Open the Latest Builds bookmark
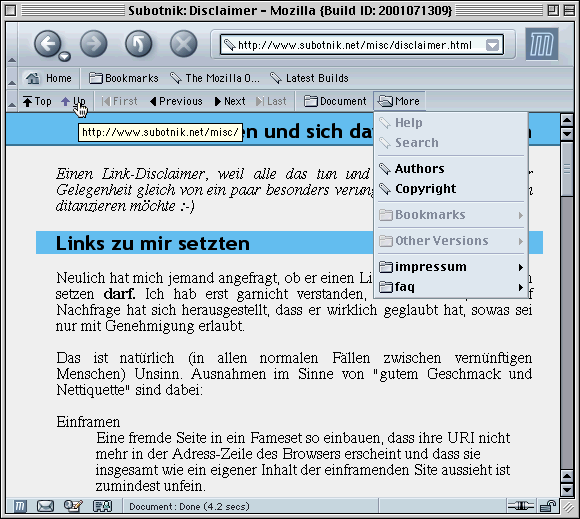580x519 pixels. tap(309, 78)
